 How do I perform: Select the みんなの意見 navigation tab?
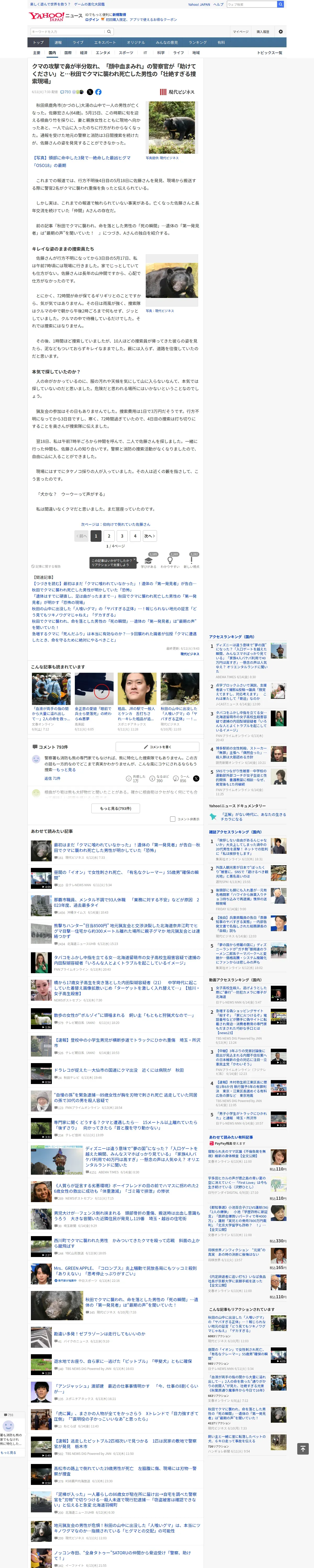pyautogui.click(x=166, y=43)
